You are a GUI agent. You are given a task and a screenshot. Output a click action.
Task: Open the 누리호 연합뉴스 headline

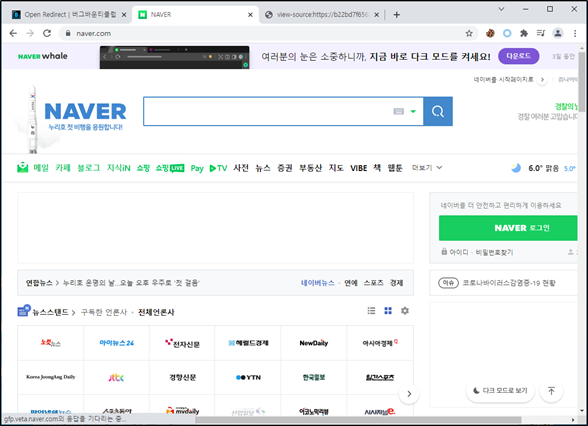tap(131, 283)
